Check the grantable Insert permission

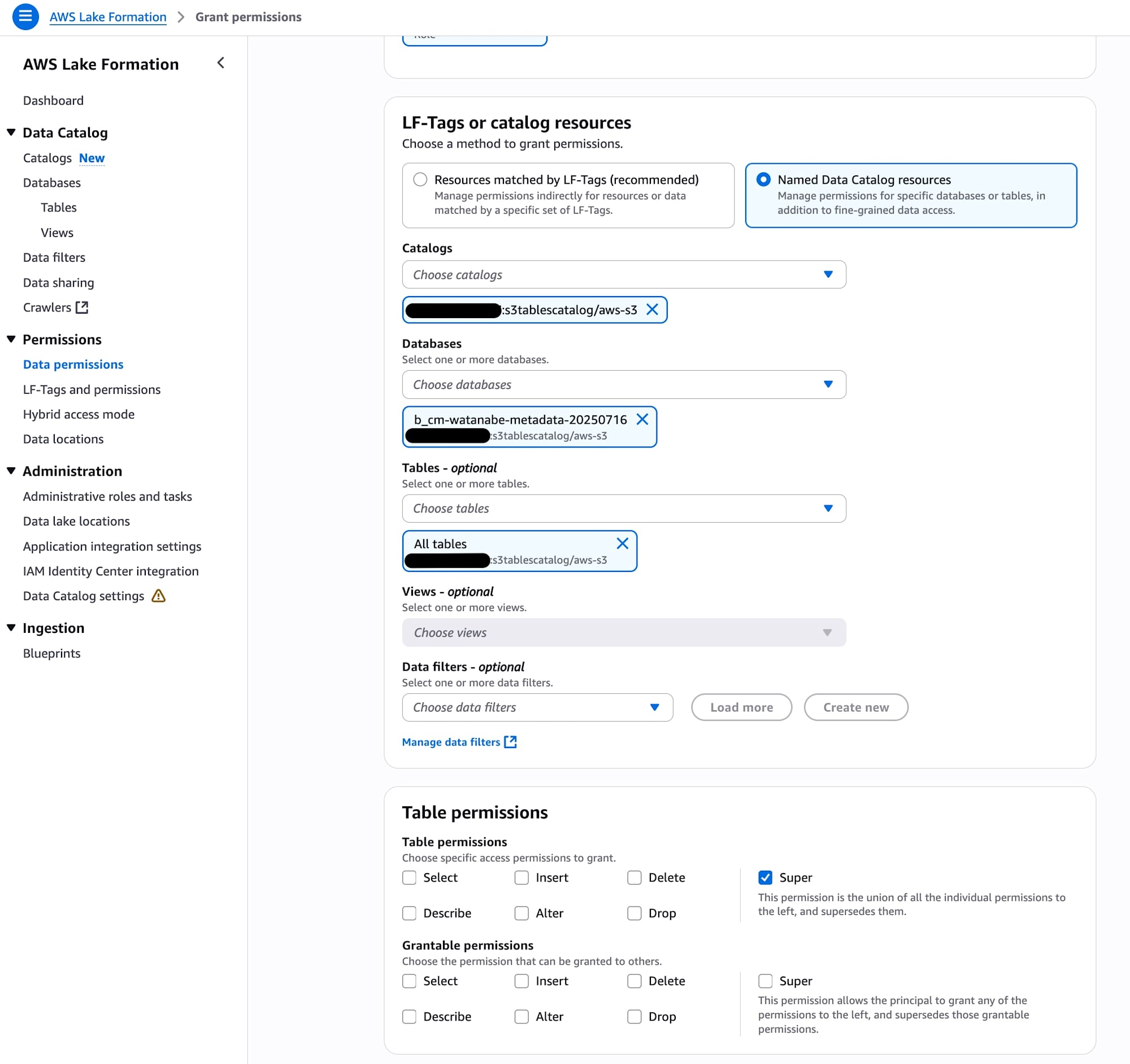[x=522, y=980]
